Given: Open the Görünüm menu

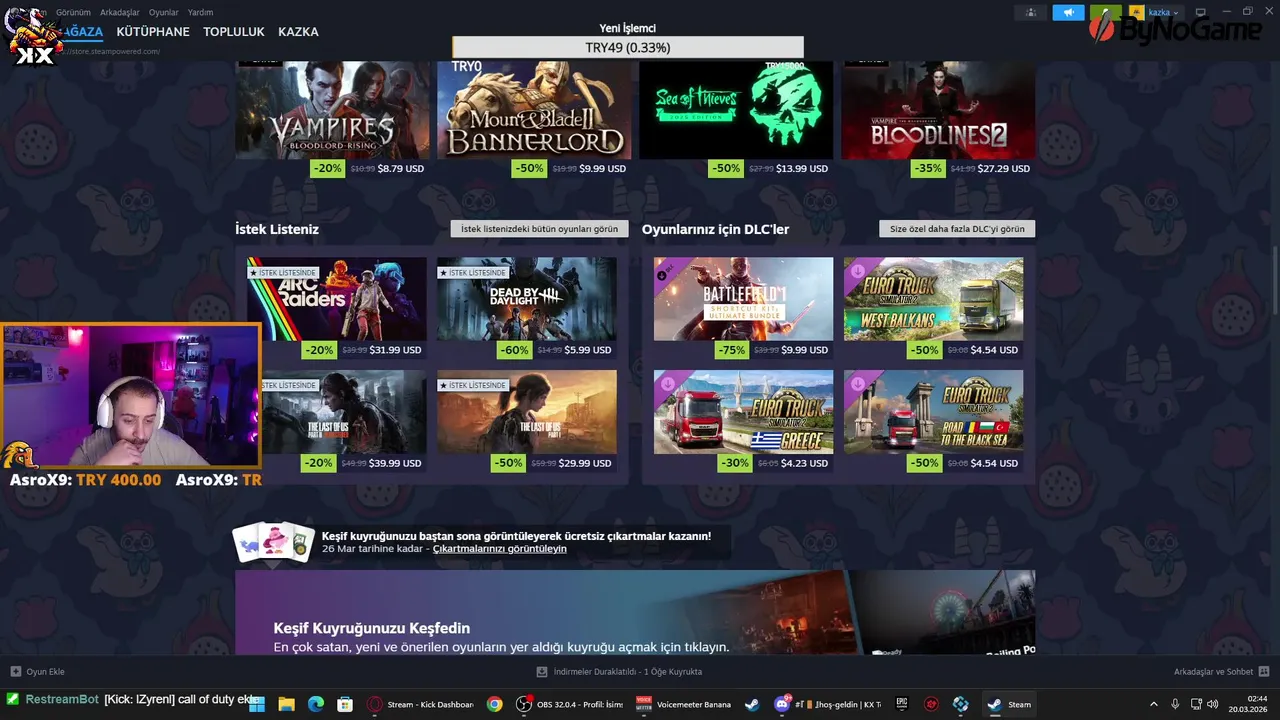Looking at the screenshot, I should click(x=74, y=12).
